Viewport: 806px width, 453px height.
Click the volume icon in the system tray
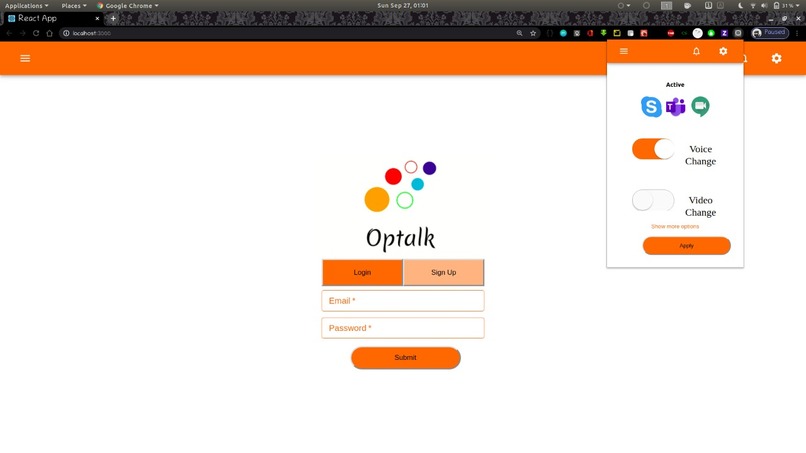764,6
